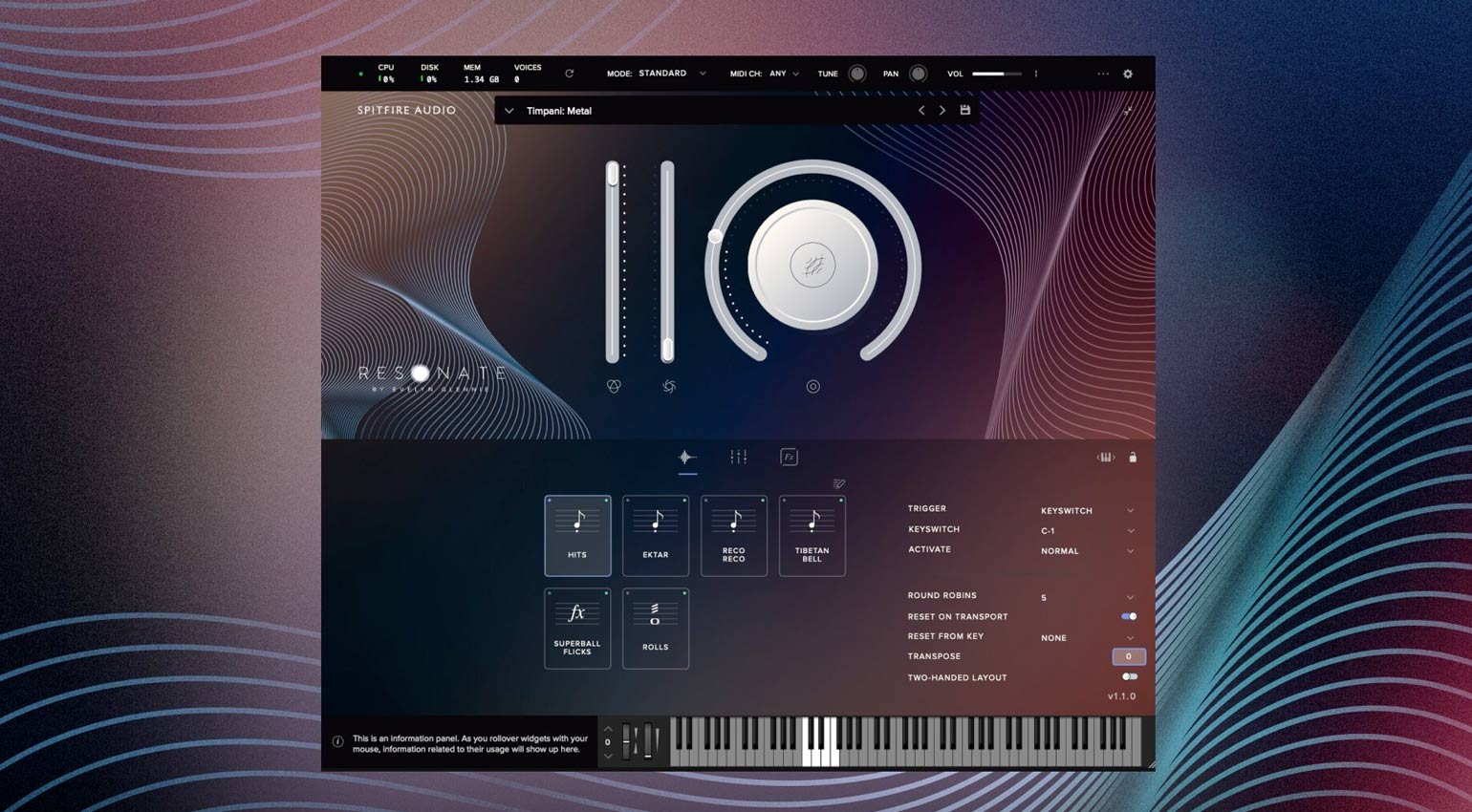Open the three-dot more options menu
Viewport: 1472px width, 812px height.
pyautogui.click(x=1103, y=74)
